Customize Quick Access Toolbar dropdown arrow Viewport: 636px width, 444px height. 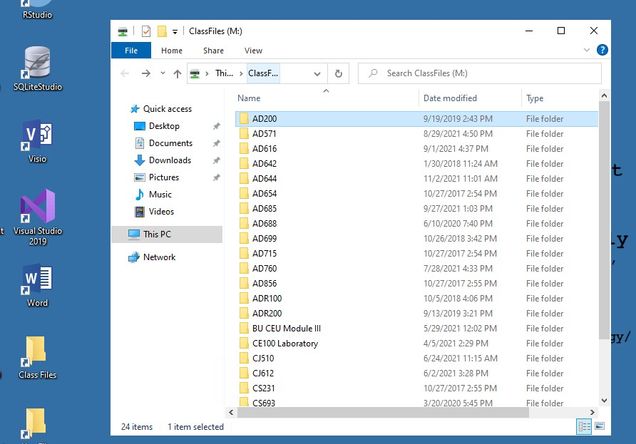(x=175, y=31)
